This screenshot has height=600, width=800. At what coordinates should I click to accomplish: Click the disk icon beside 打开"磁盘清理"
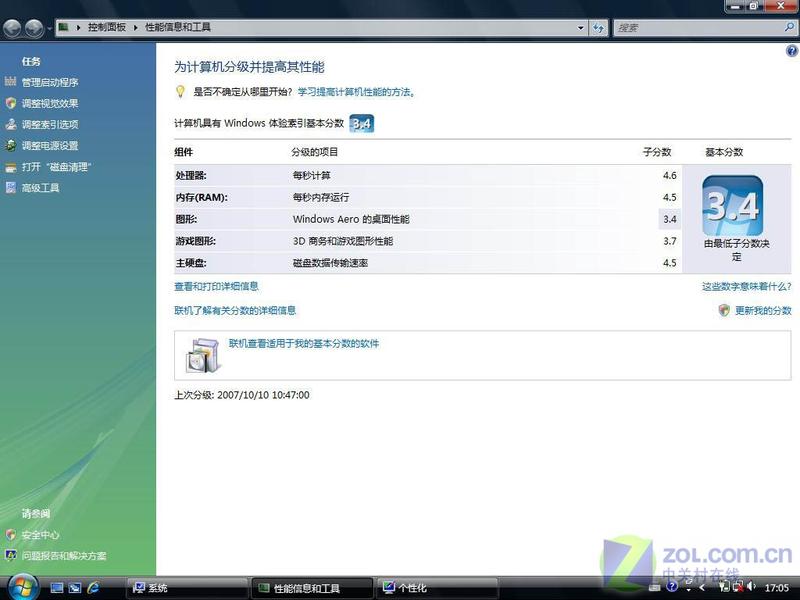pos(11,167)
